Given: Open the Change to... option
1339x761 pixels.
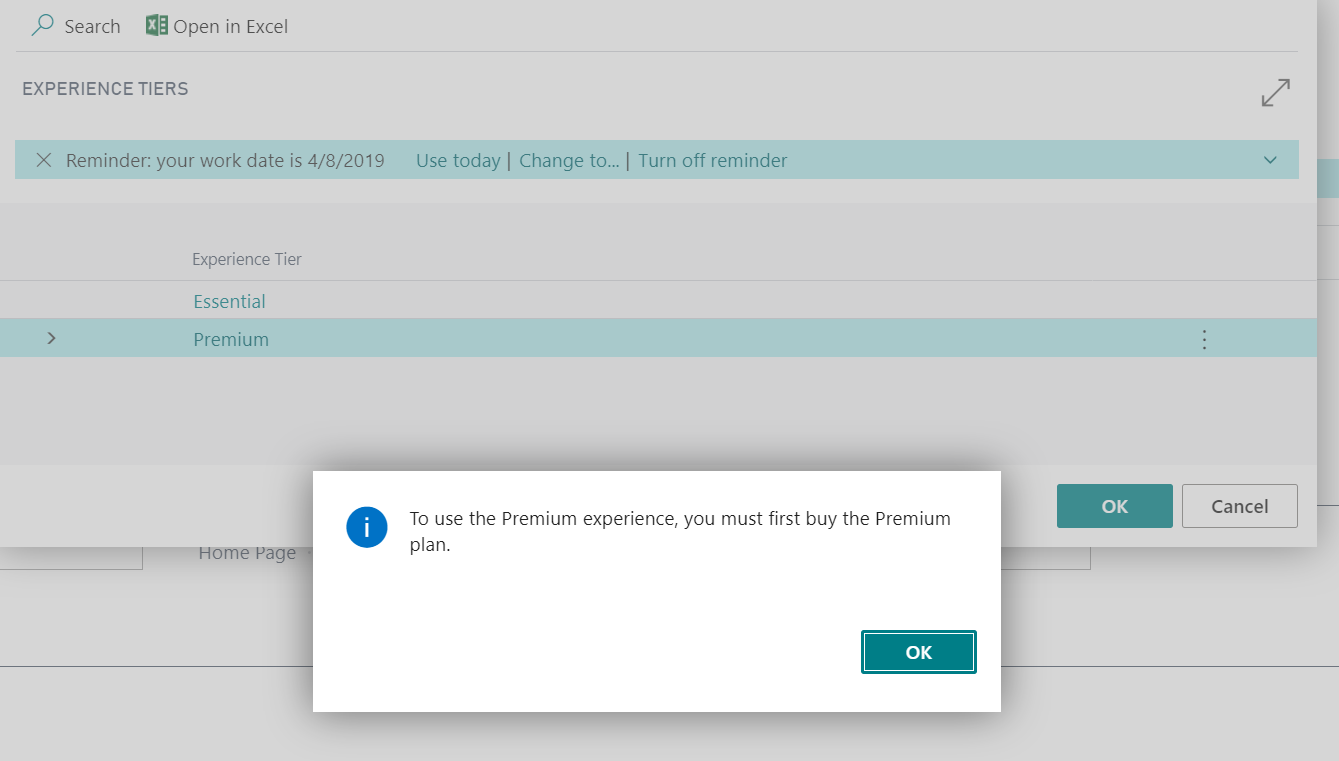Looking at the screenshot, I should pos(569,160).
